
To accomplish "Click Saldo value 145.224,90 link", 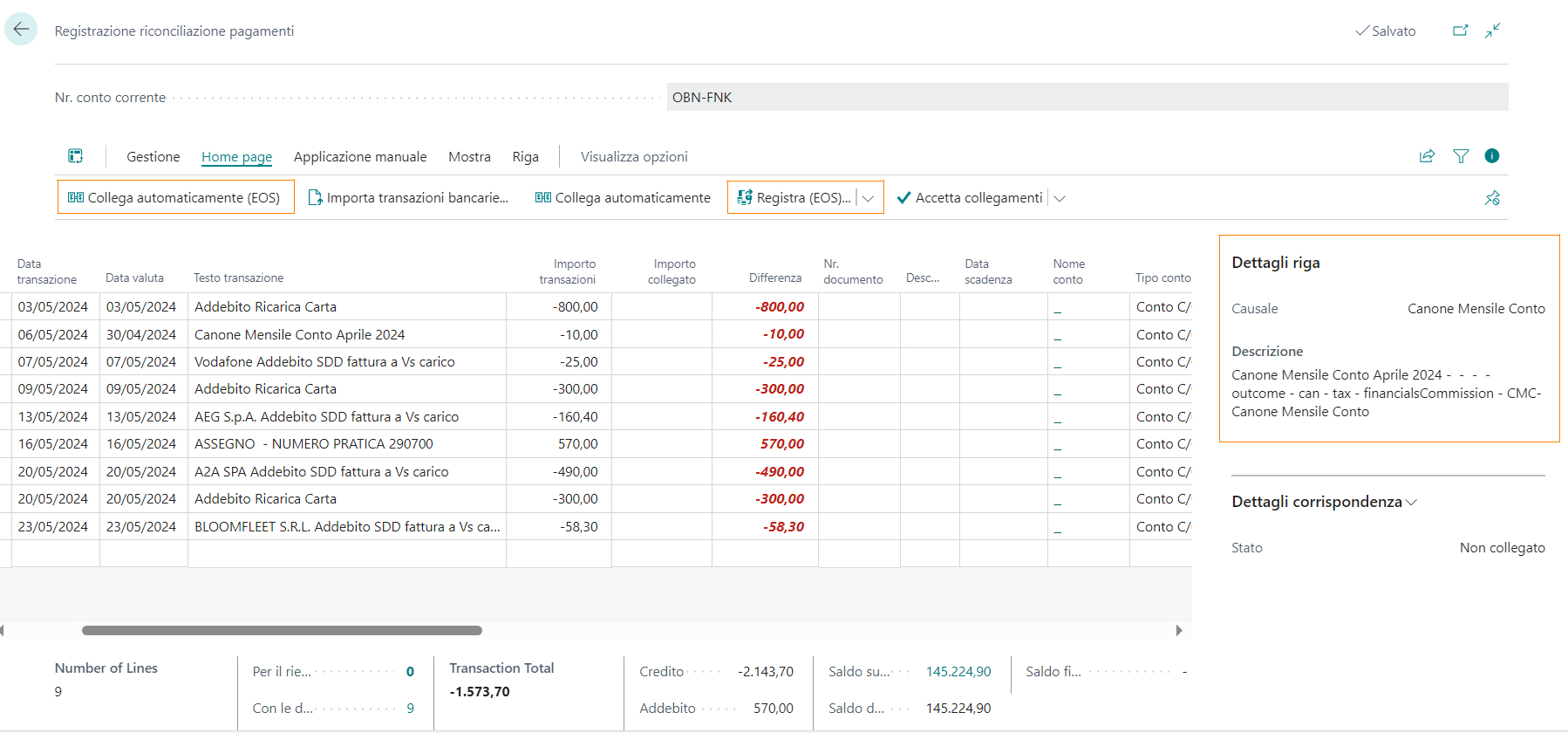I will [958, 672].
